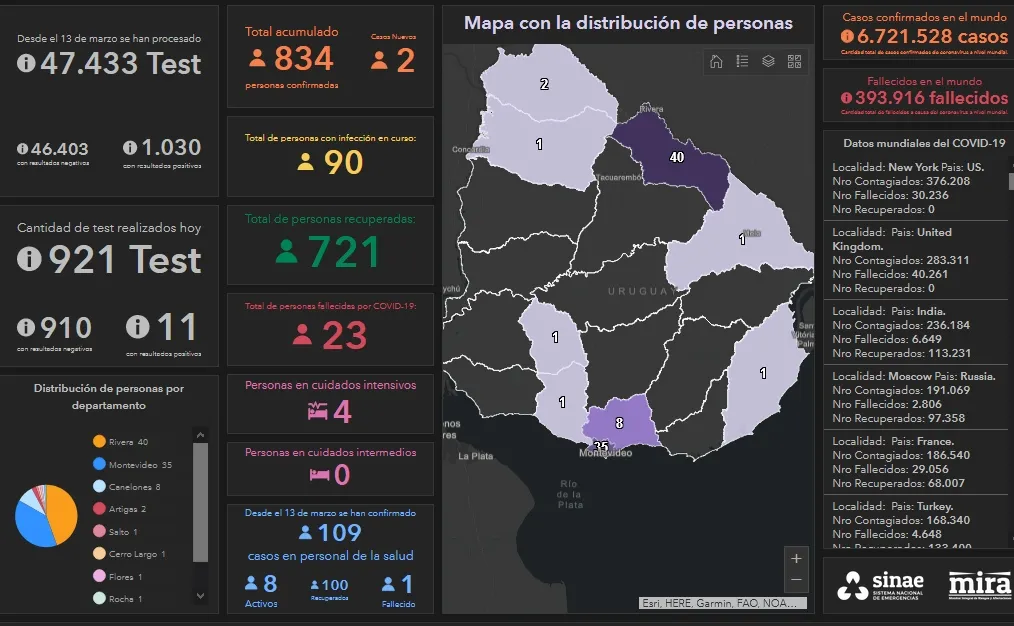The height and width of the screenshot is (626, 1014).
Task: Open the map layers stack icon
Action: click(768, 61)
